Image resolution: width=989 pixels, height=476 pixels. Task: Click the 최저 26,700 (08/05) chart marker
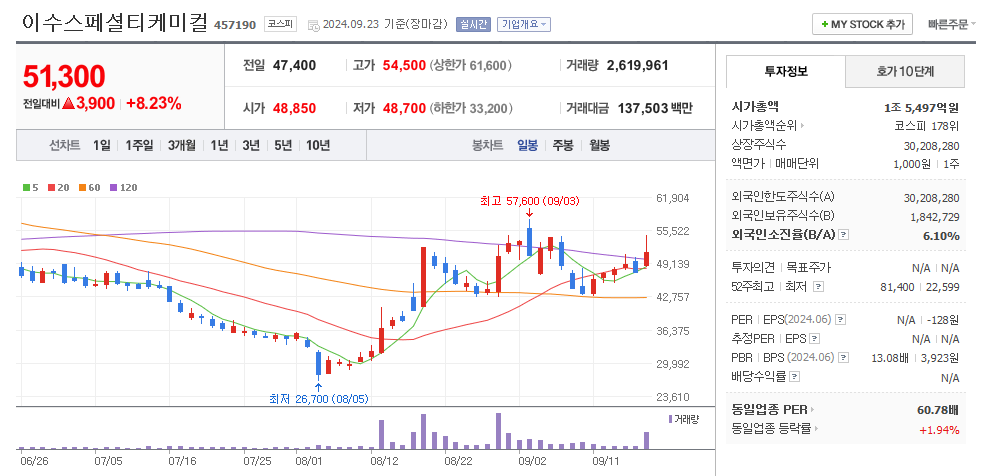click(319, 398)
